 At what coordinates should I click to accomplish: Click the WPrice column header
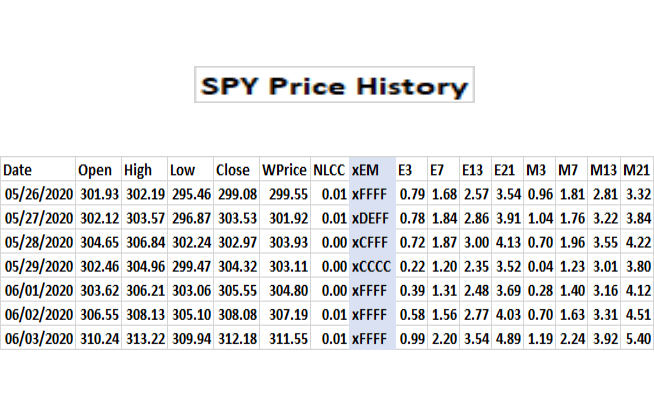[x=284, y=170]
